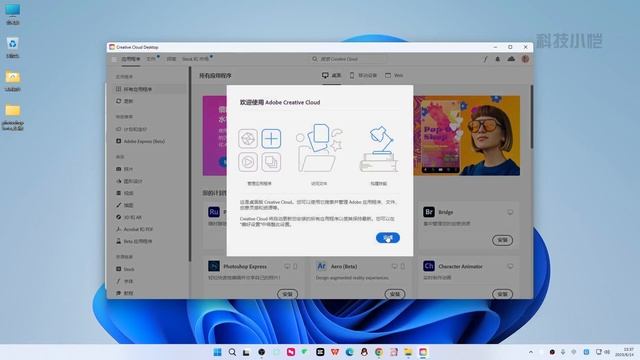Screen dimensions: 640x360
Task: Click the Character Animator Ch app icon
Action: tap(429, 266)
